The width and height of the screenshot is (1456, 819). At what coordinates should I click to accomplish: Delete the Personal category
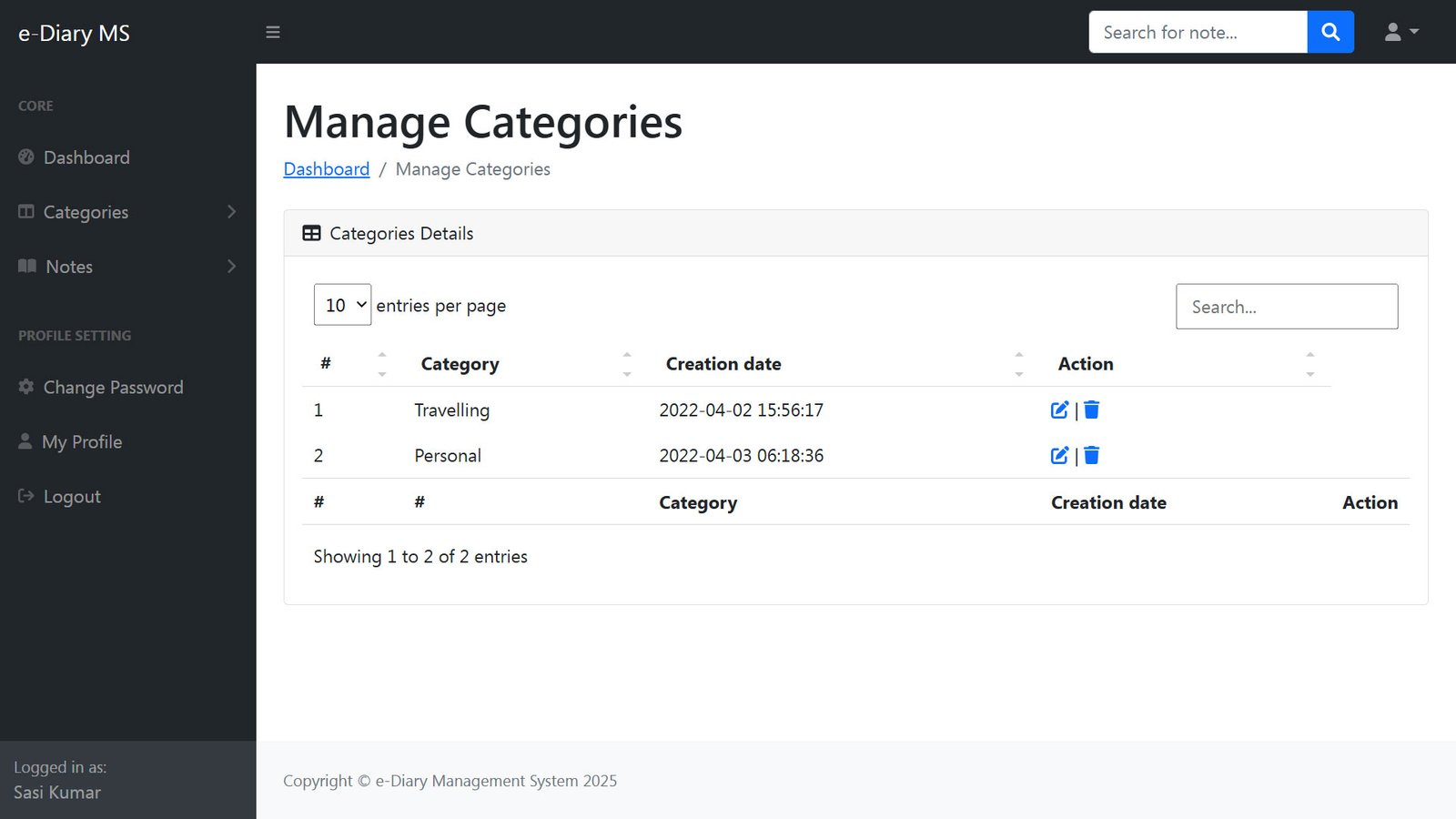point(1092,455)
